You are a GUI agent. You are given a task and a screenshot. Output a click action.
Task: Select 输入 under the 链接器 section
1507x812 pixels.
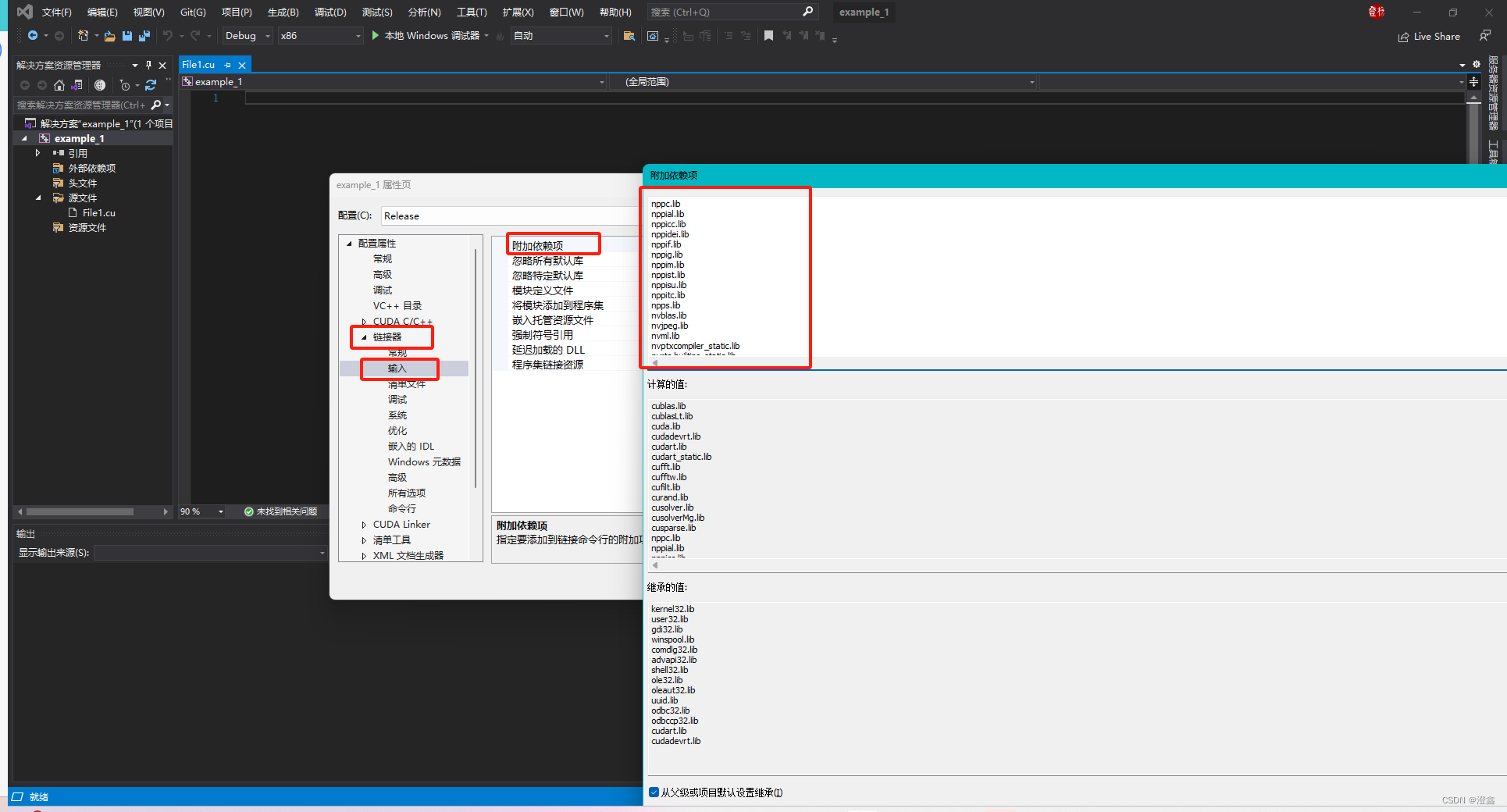pyautogui.click(x=397, y=369)
